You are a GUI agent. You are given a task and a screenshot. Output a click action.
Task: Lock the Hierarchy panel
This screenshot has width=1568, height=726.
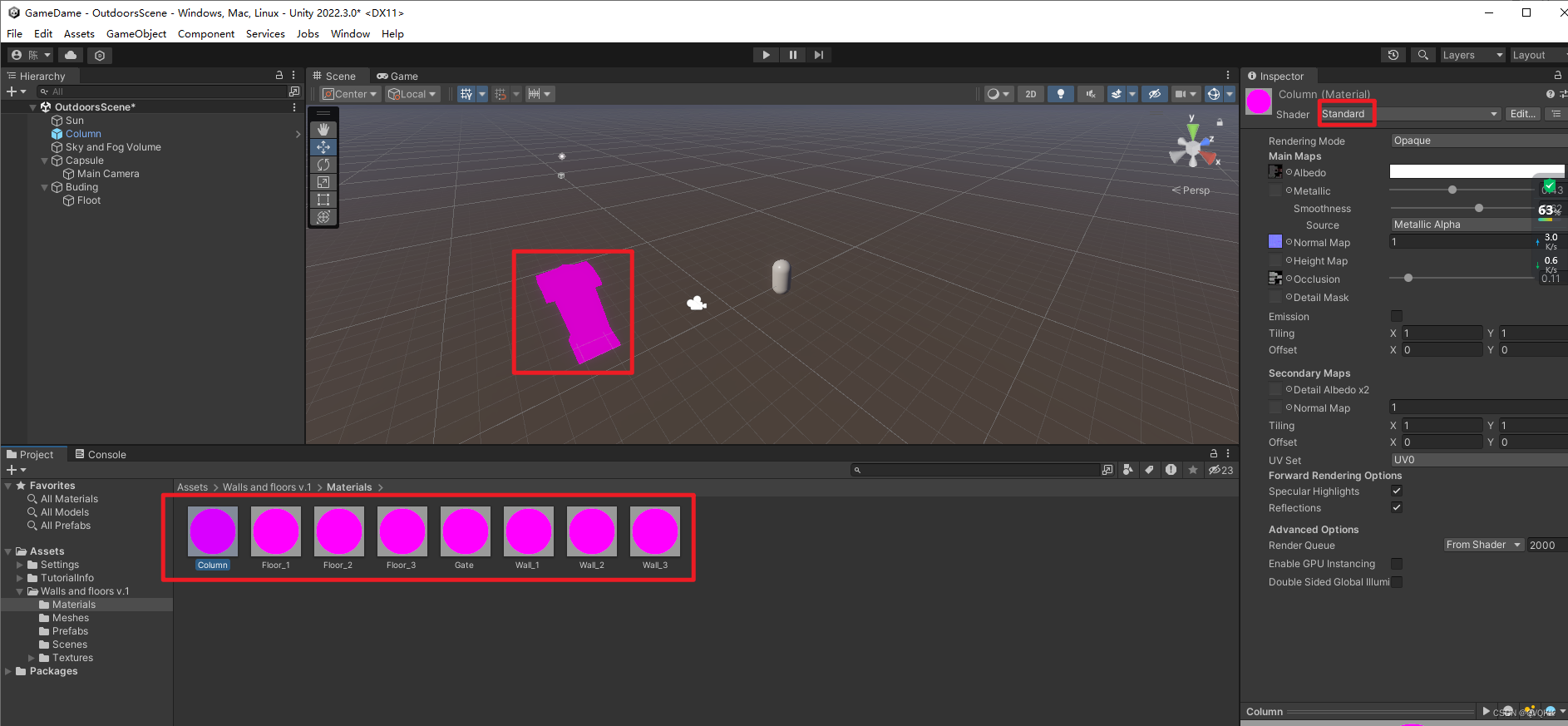pyautogui.click(x=279, y=75)
